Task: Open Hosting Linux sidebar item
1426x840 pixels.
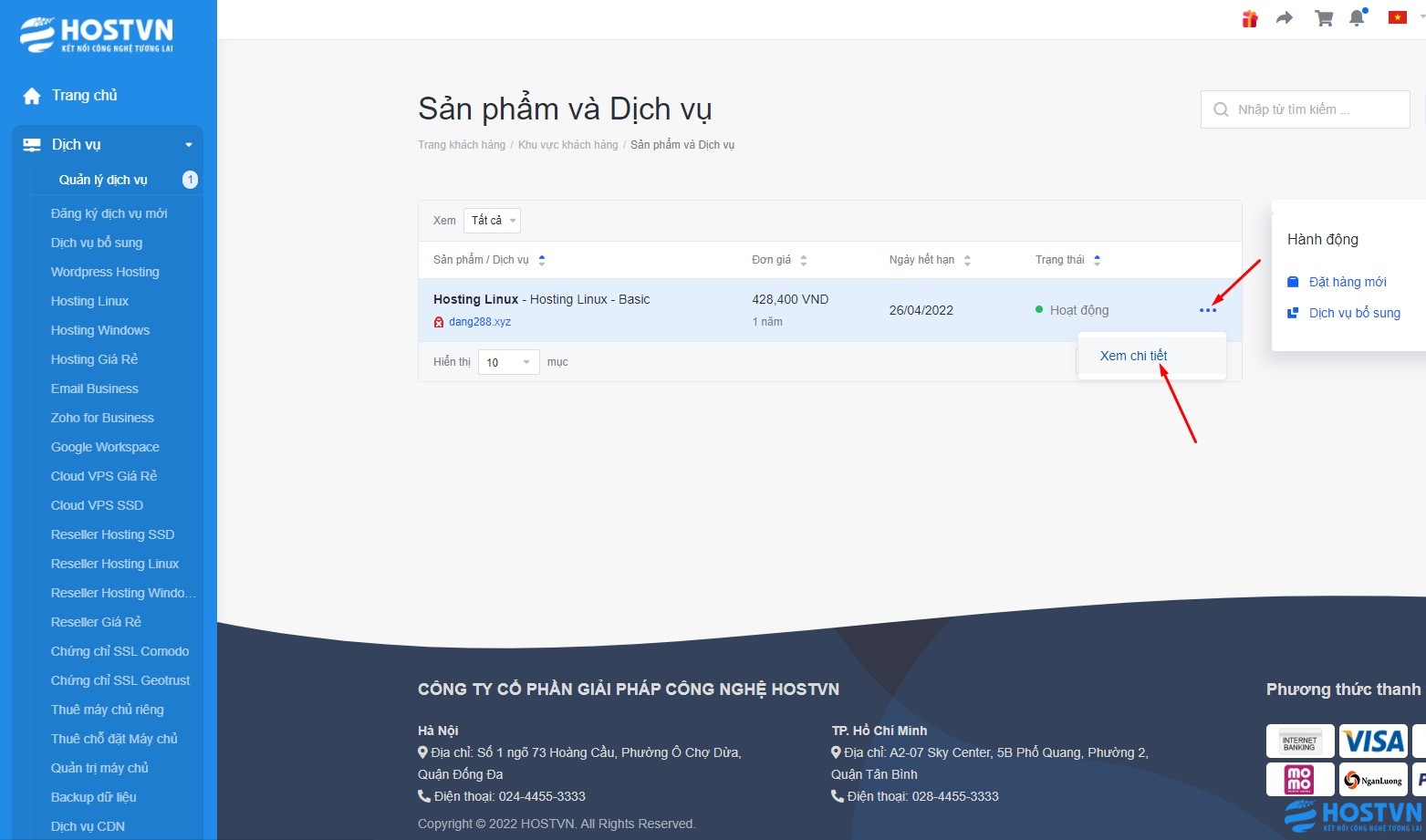Action: [89, 301]
